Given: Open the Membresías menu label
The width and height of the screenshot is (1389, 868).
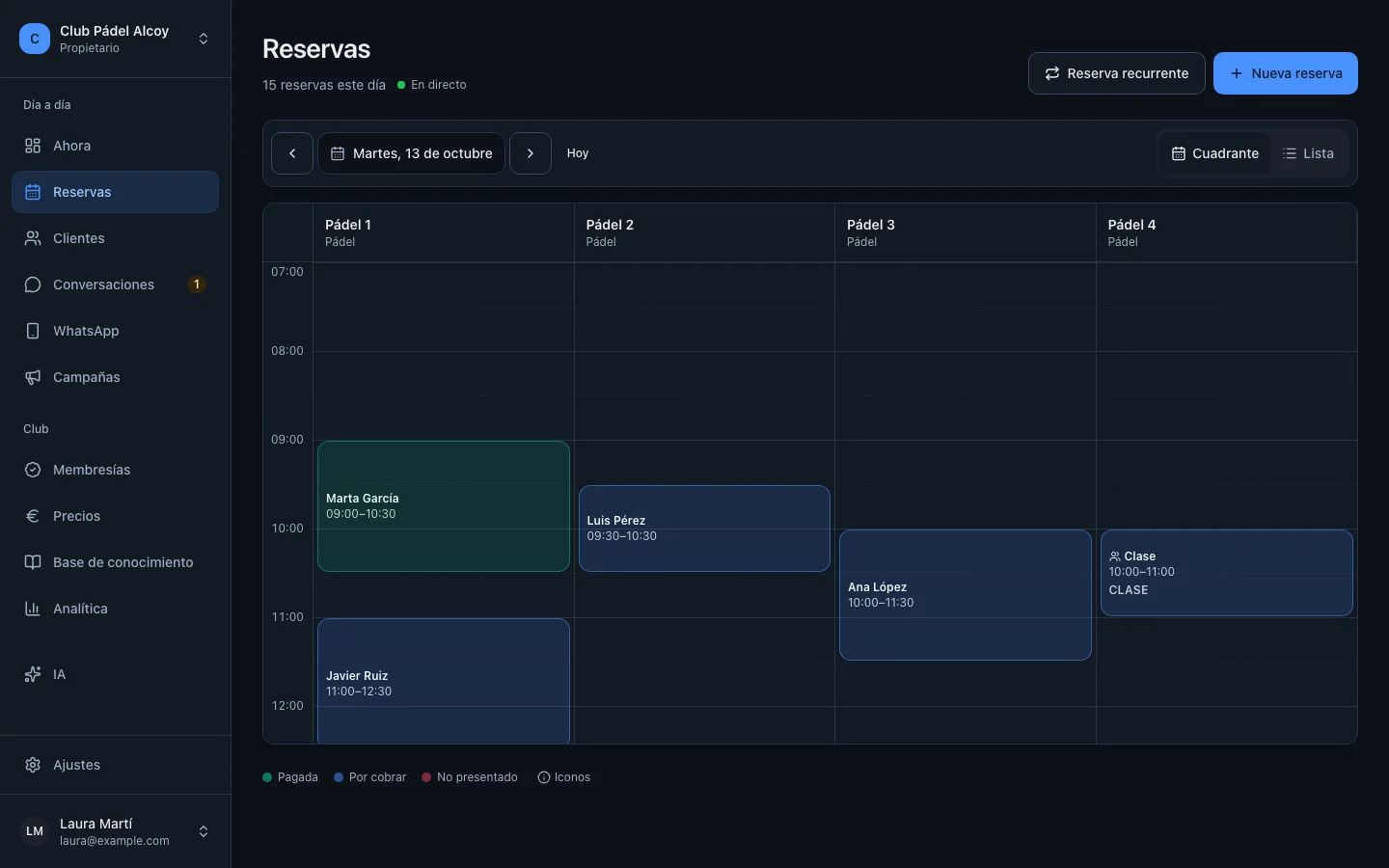Looking at the screenshot, I should click(x=92, y=470).
